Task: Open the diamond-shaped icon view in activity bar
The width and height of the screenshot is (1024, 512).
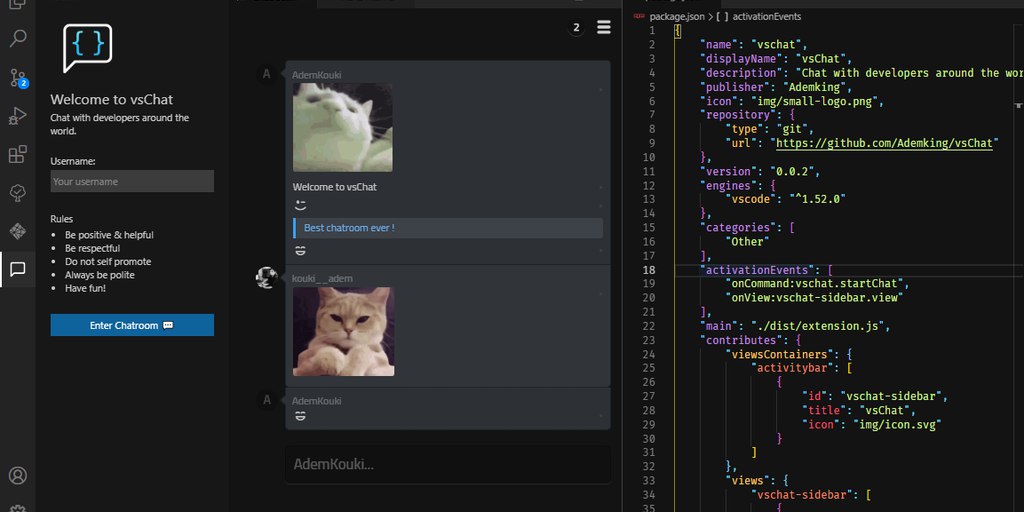Action: click(18, 231)
